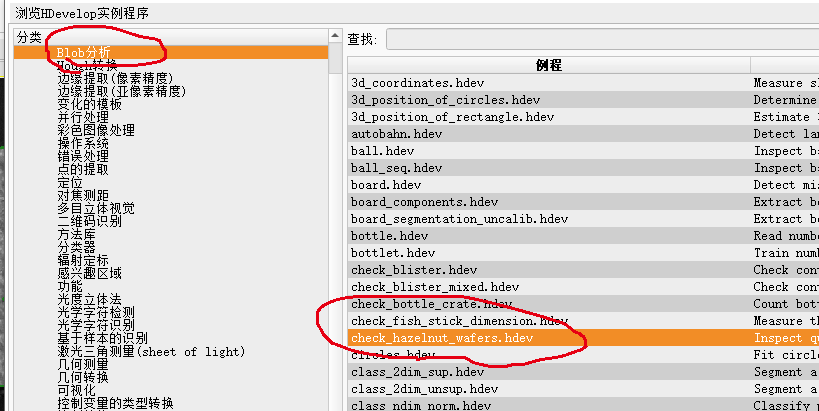Sort by the 例程 column header
This screenshot has height=411, width=819.
pos(549,65)
